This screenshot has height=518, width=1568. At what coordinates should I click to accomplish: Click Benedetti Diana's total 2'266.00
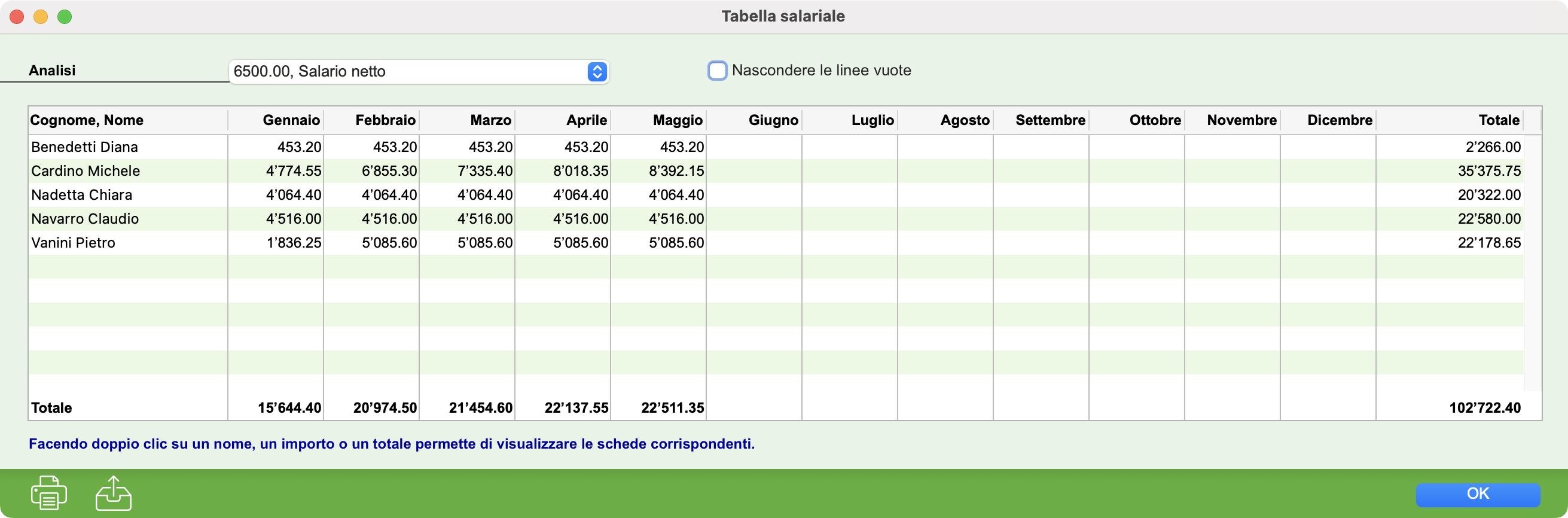coord(1493,147)
